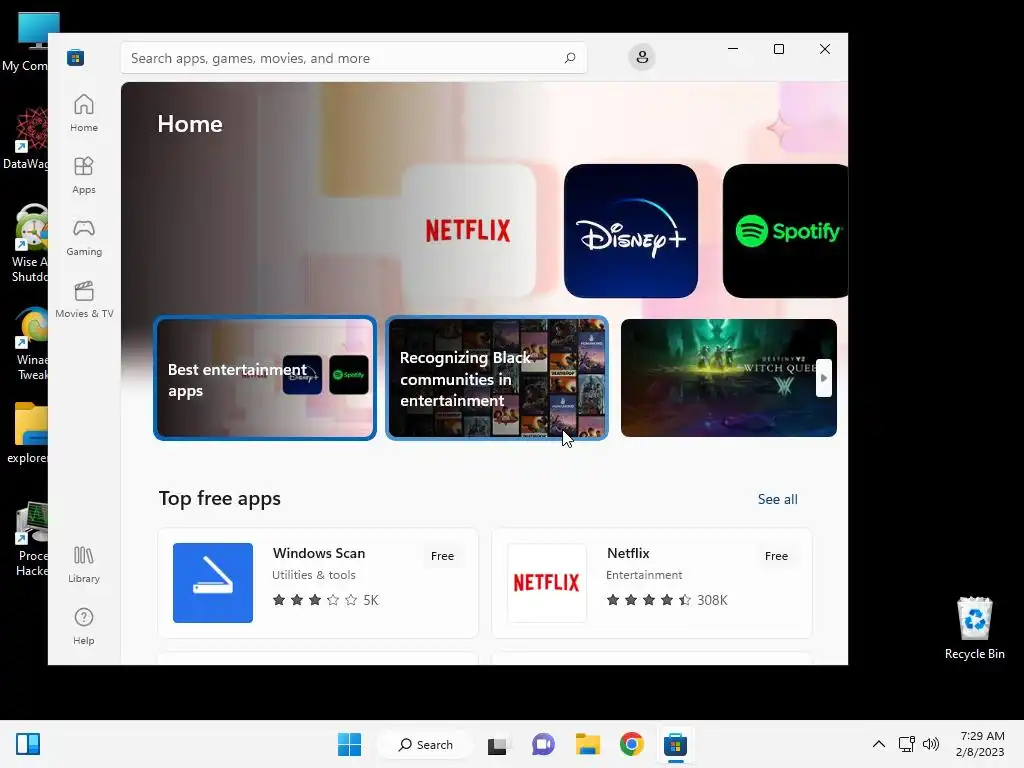This screenshot has width=1024, height=768.
Task: Click the Top free apps heading
Action: [219, 499]
